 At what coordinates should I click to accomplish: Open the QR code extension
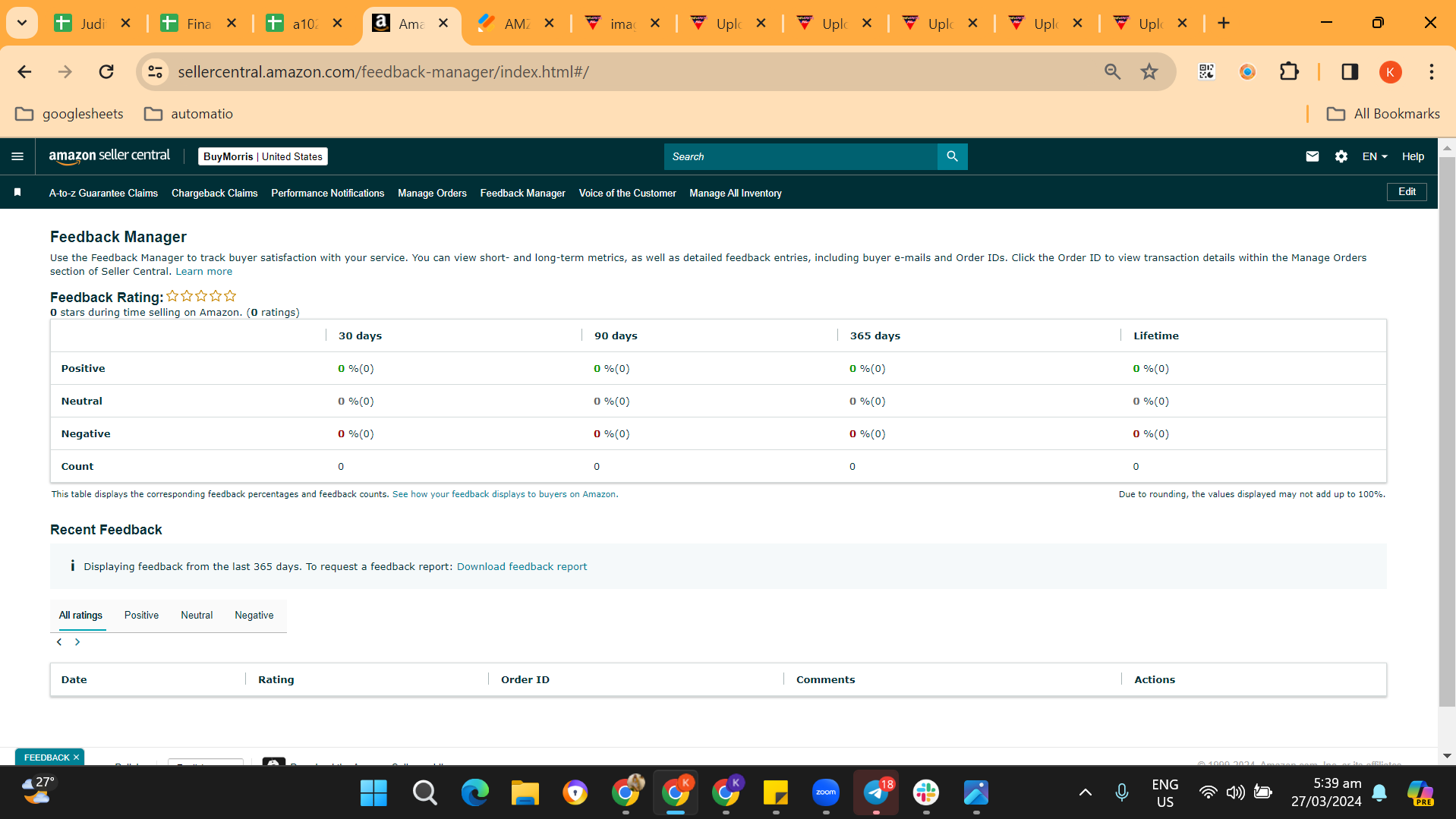tap(1206, 72)
